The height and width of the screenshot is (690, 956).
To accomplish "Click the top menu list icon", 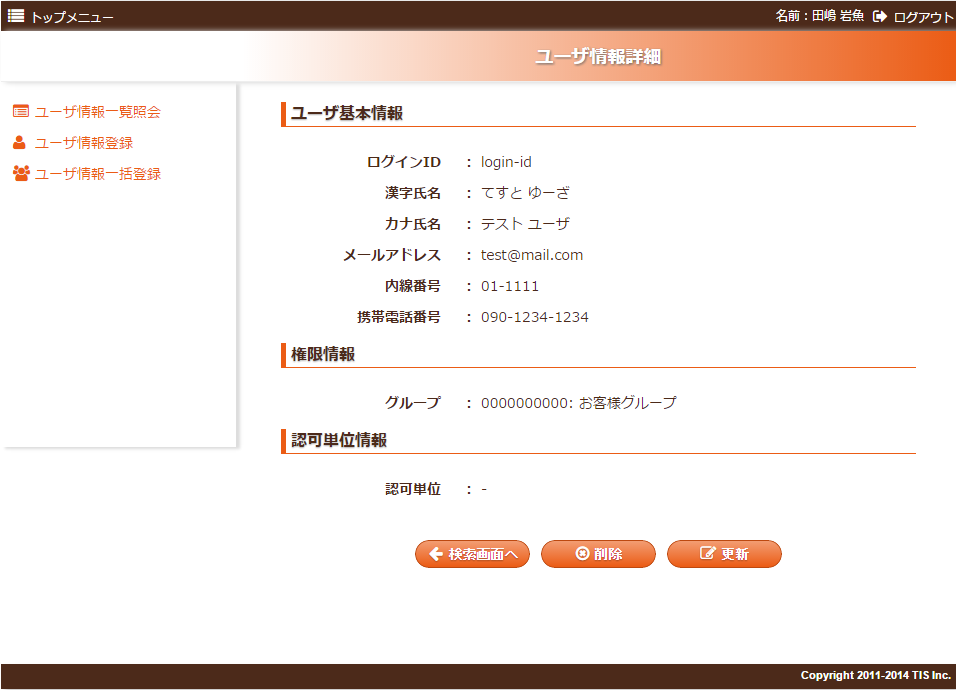I will click(x=16, y=16).
